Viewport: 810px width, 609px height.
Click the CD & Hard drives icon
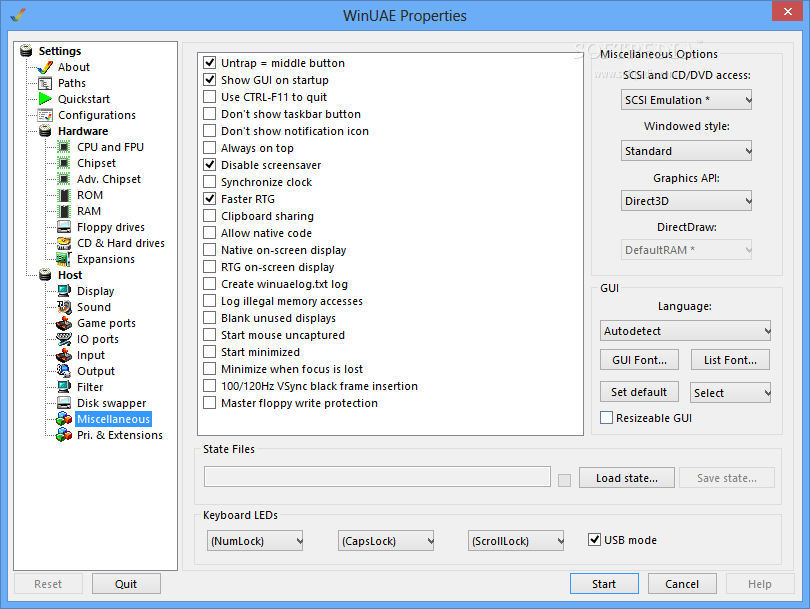click(64, 243)
